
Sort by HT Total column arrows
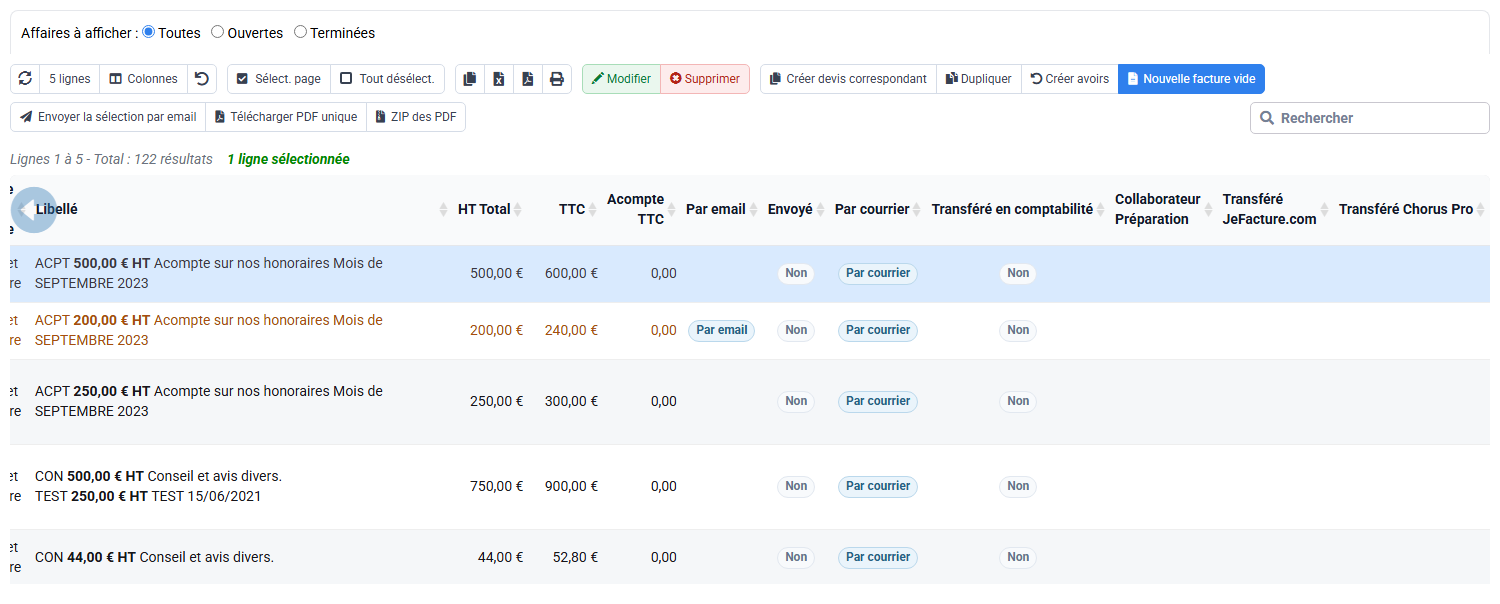coord(518,210)
